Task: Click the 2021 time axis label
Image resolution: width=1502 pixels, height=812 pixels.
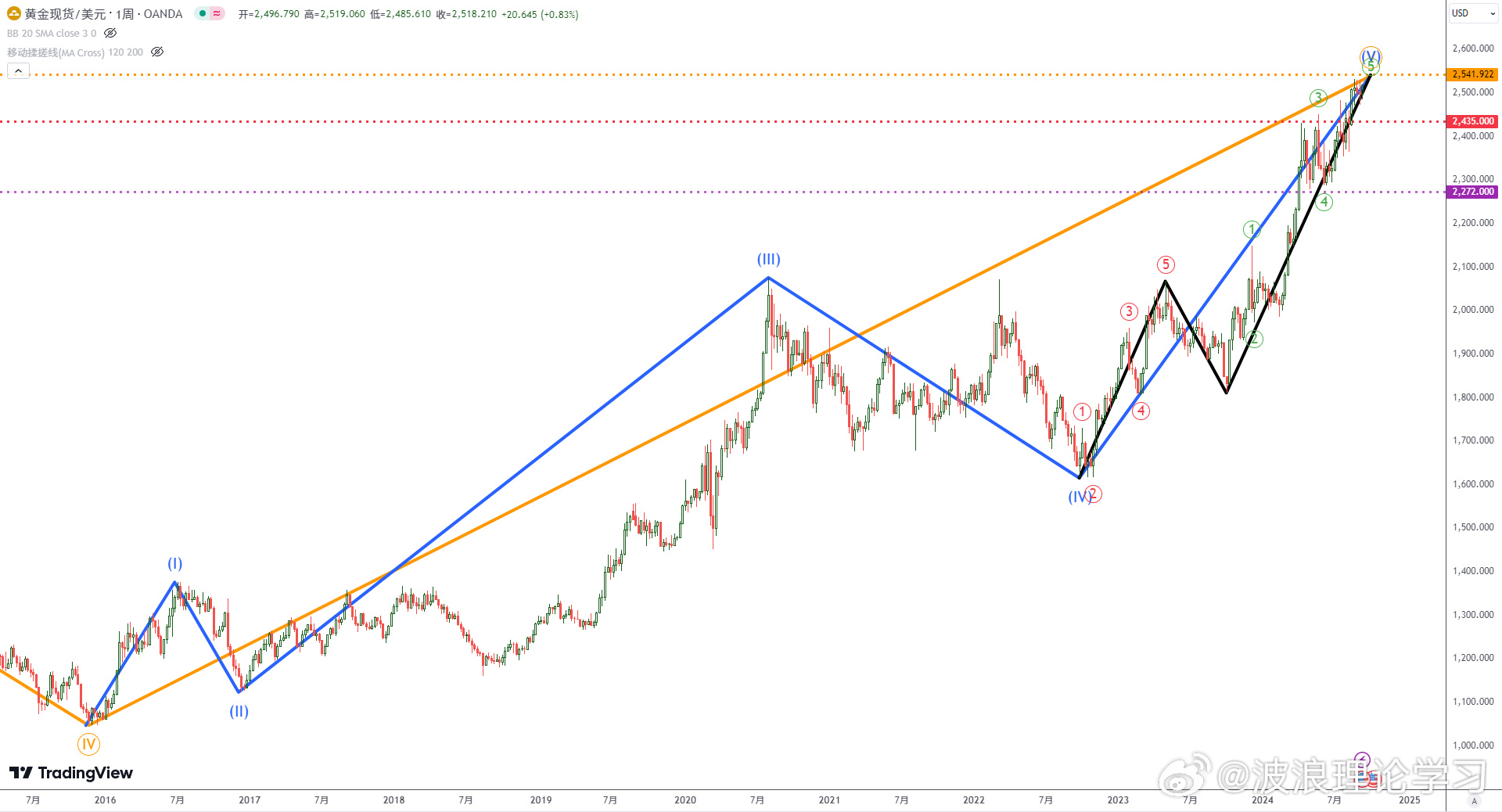Action: [x=829, y=799]
